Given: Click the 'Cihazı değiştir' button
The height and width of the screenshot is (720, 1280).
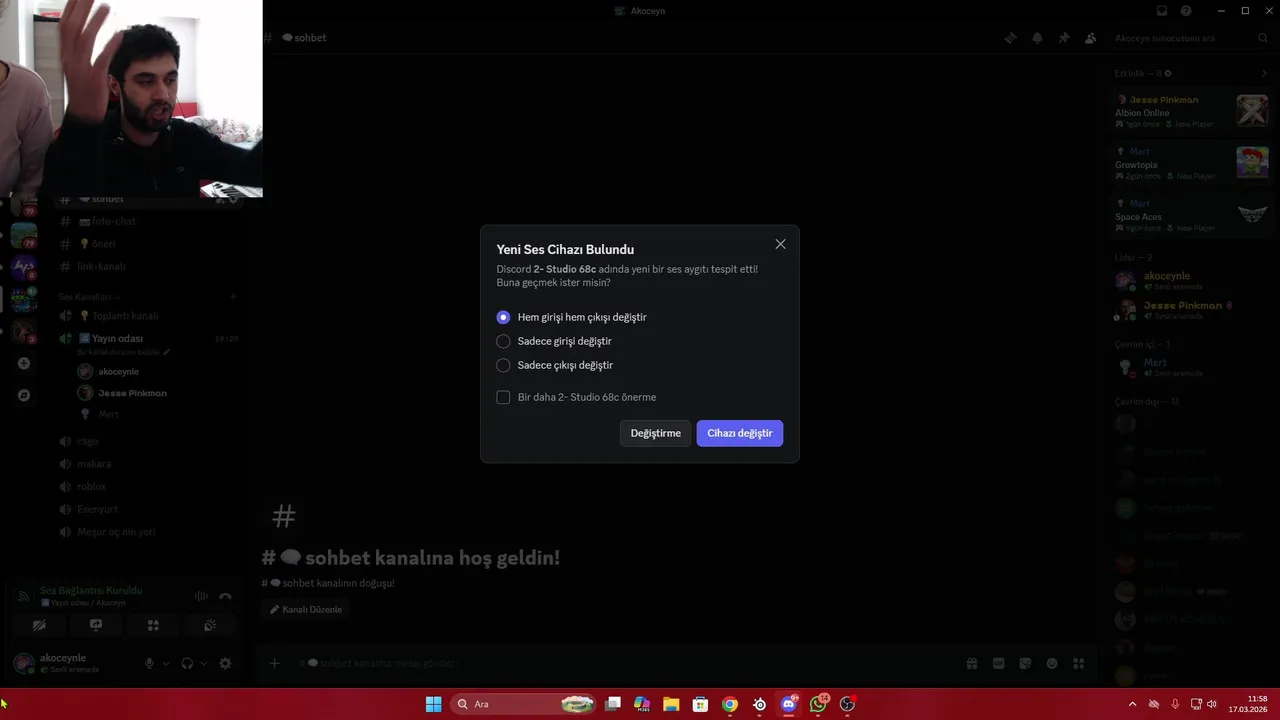Looking at the screenshot, I should [x=740, y=433].
